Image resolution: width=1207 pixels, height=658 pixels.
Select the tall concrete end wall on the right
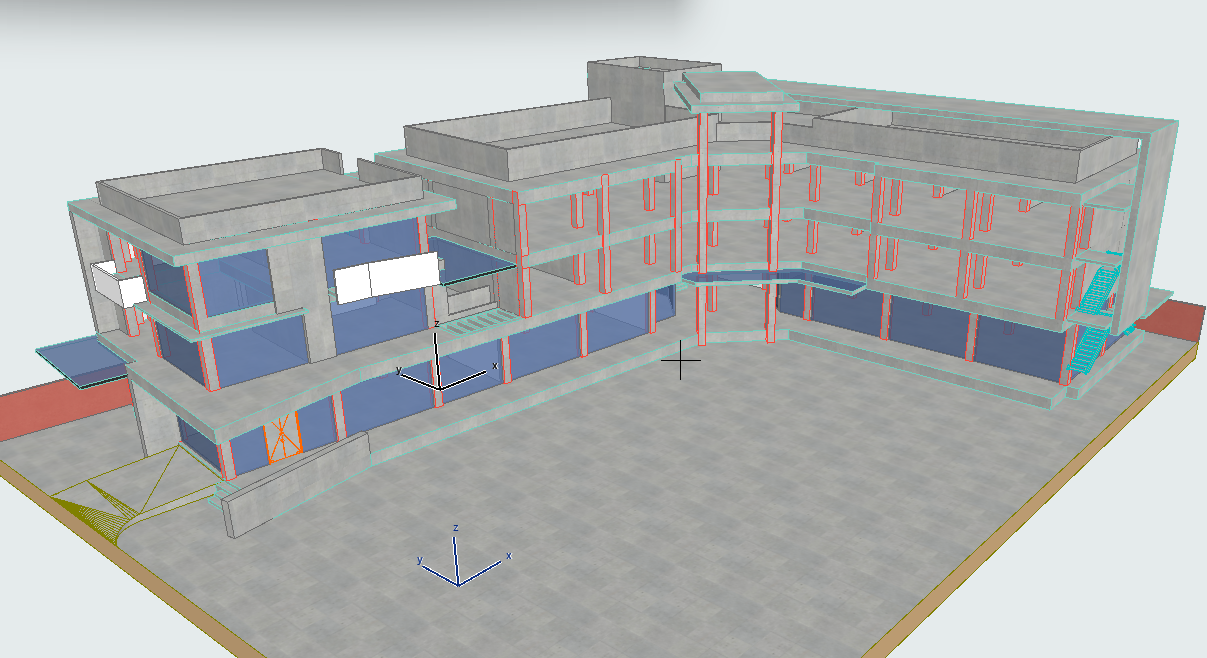1156,220
